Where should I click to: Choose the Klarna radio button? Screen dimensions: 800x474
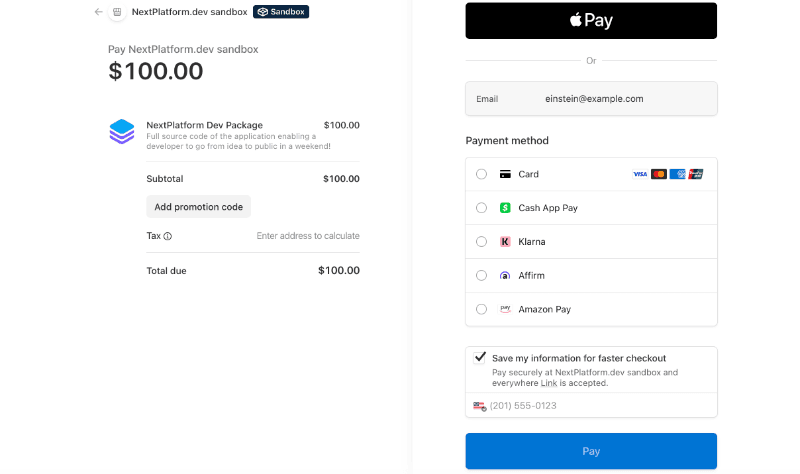tap(482, 242)
